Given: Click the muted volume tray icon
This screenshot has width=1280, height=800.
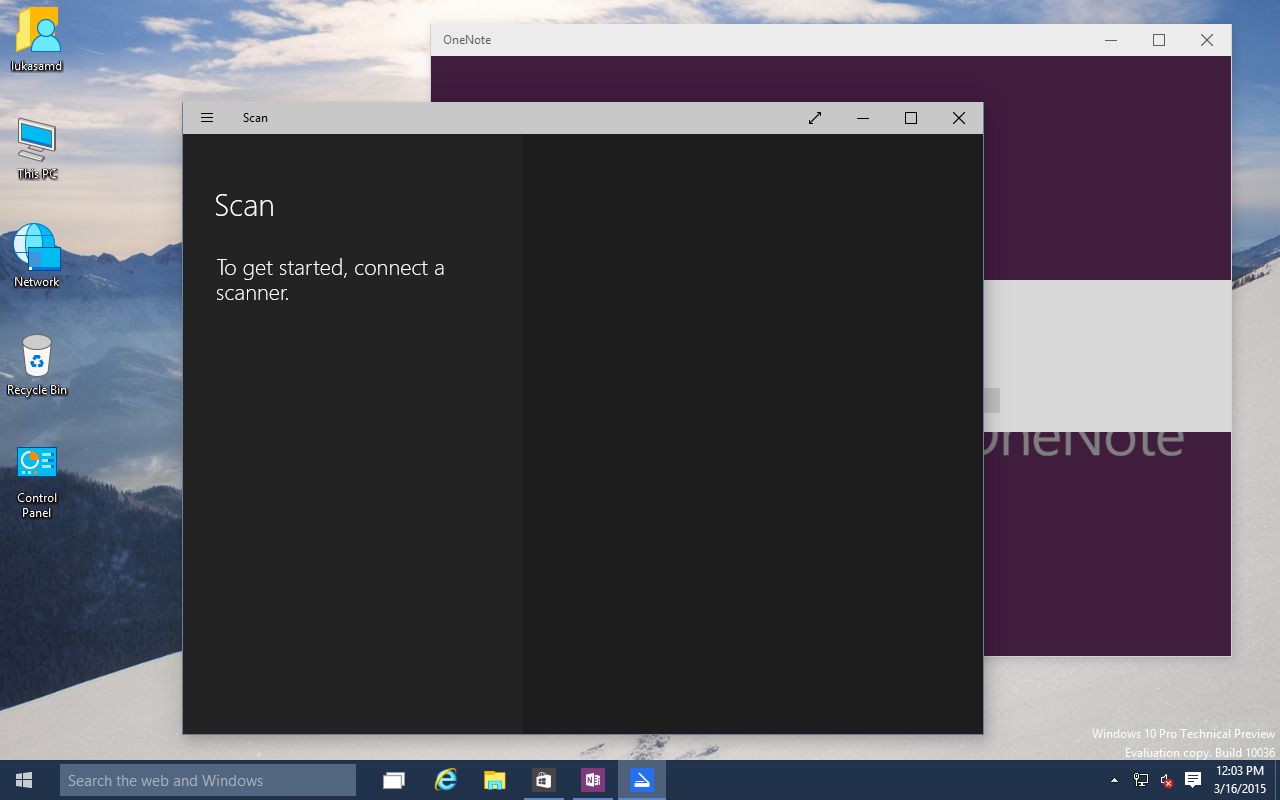Looking at the screenshot, I should click(x=1166, y=780).
